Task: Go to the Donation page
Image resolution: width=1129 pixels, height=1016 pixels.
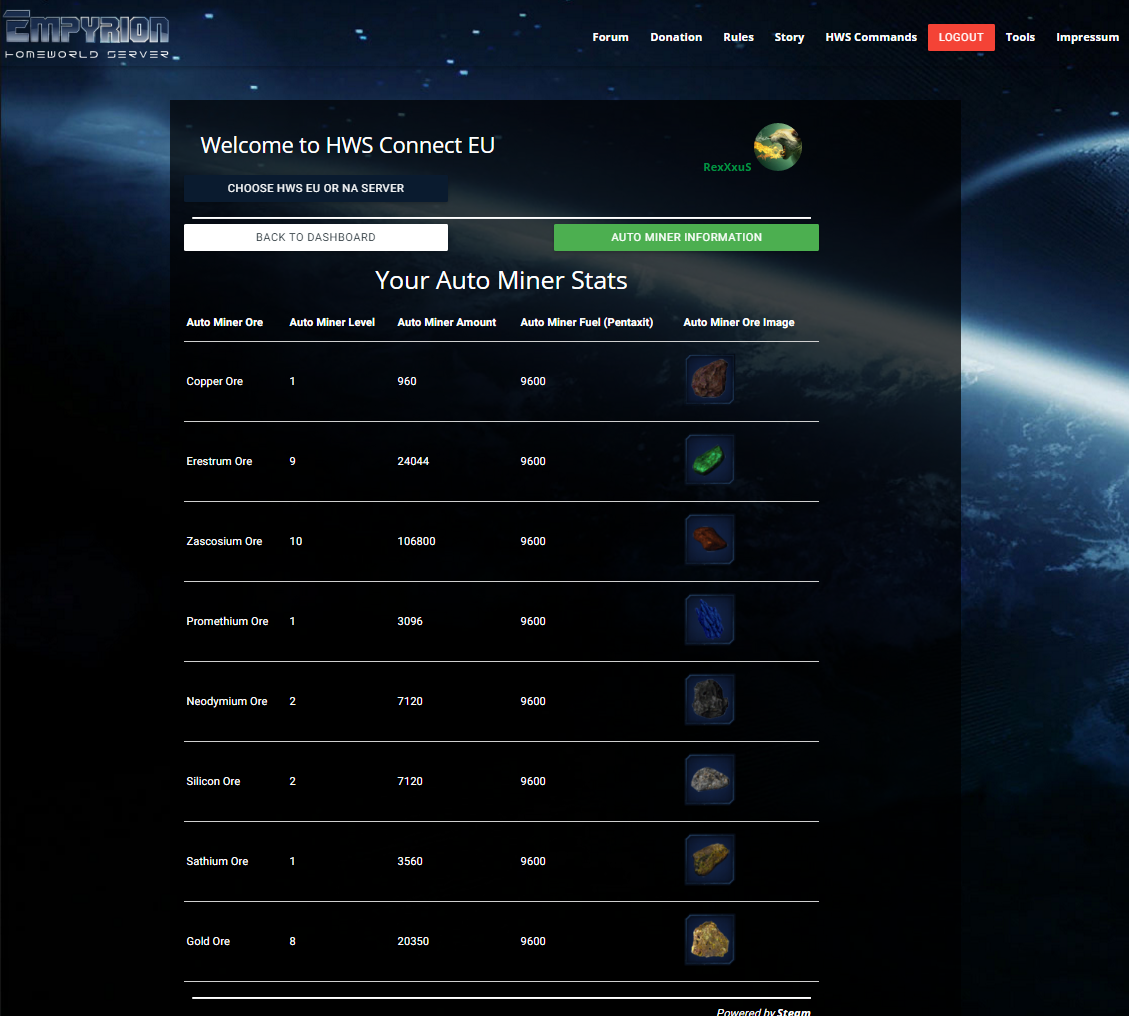Action: [x=675, y=37]
